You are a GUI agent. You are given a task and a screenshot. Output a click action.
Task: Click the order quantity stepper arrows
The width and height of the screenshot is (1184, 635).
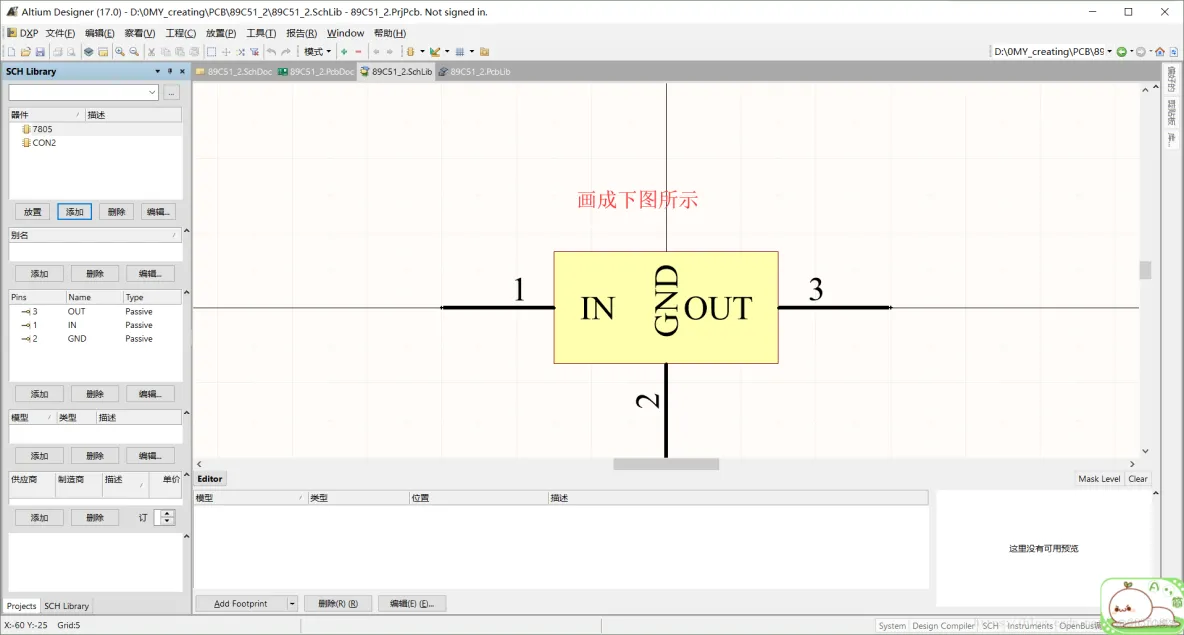tap(167, 518)
